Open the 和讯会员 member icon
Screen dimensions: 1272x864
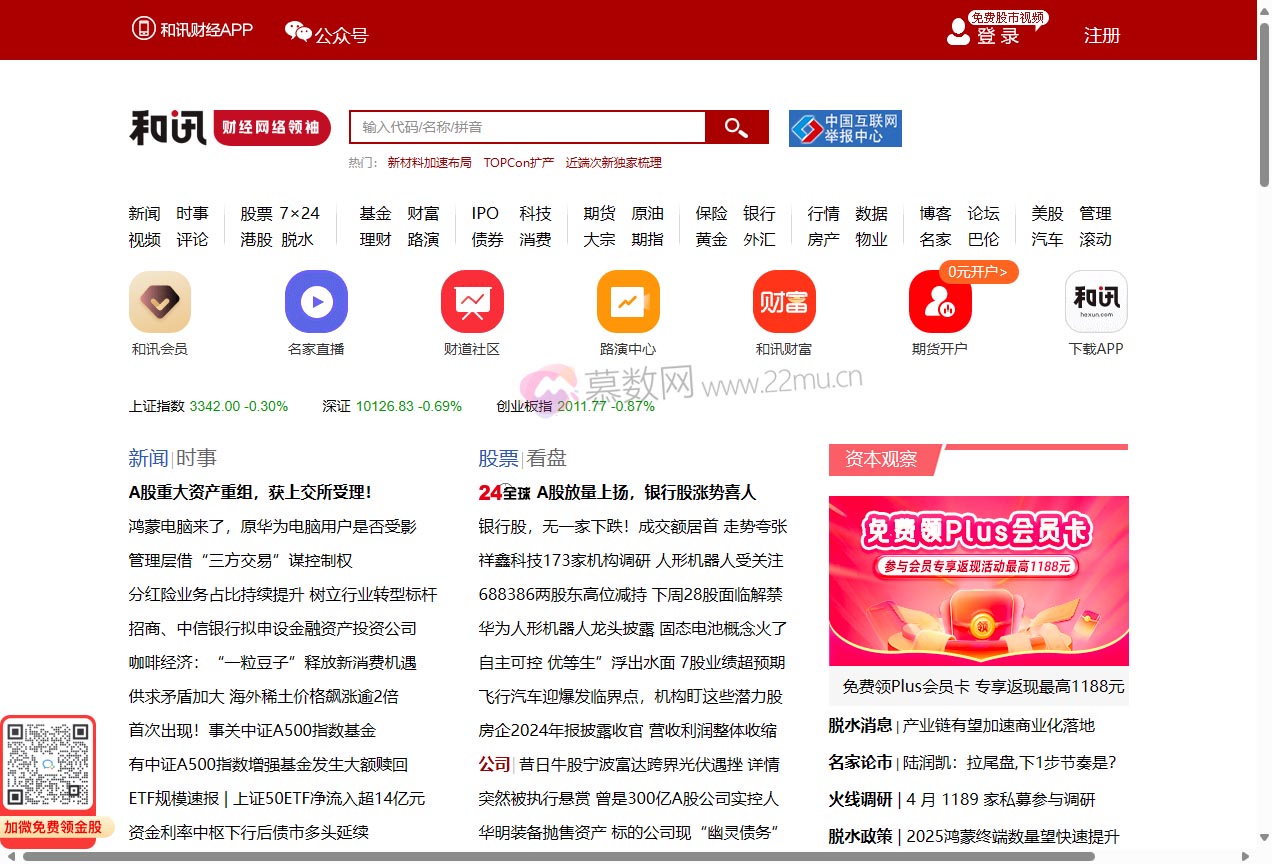(159, 301)
